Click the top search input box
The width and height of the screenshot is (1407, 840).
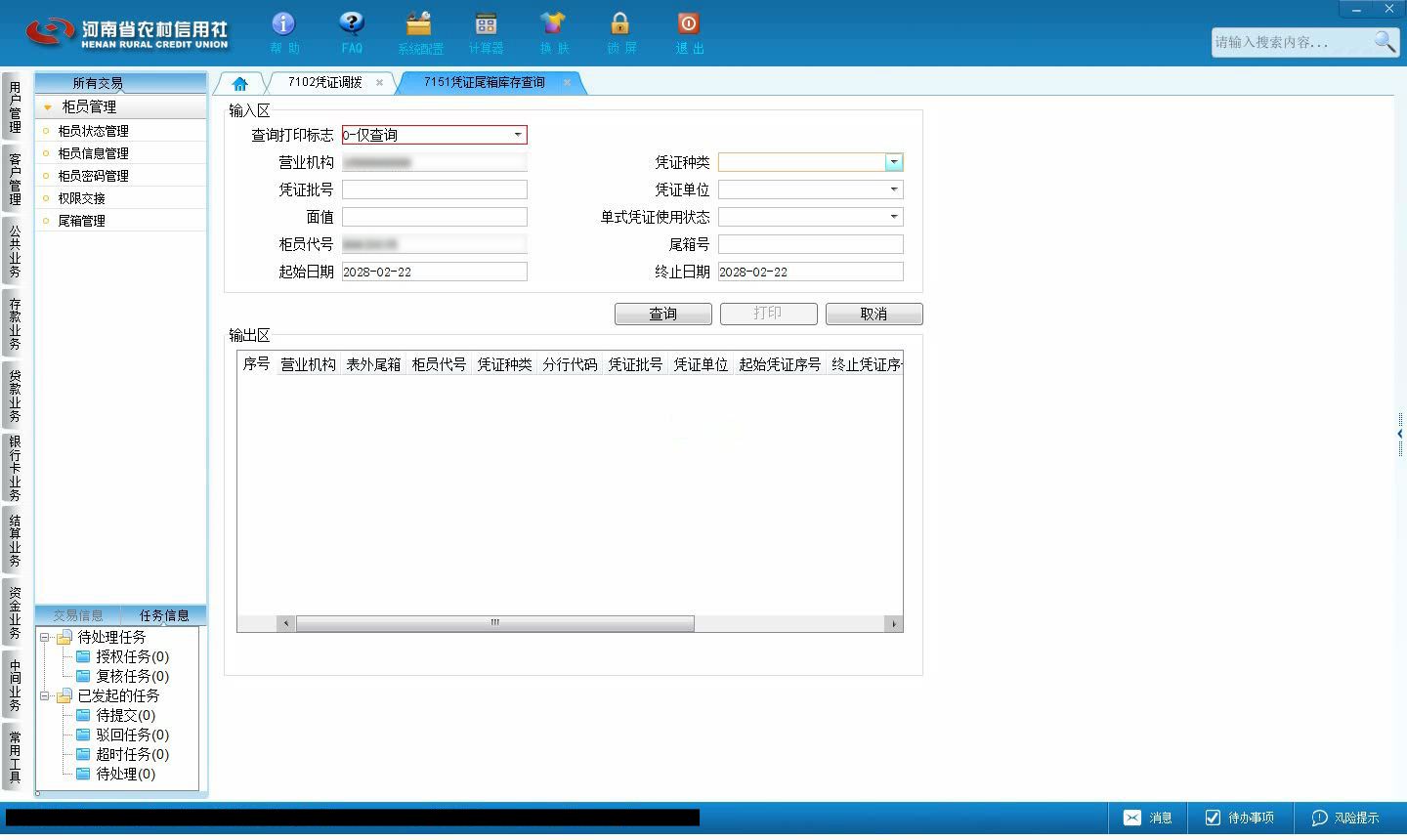click(x=1292, y=42)
